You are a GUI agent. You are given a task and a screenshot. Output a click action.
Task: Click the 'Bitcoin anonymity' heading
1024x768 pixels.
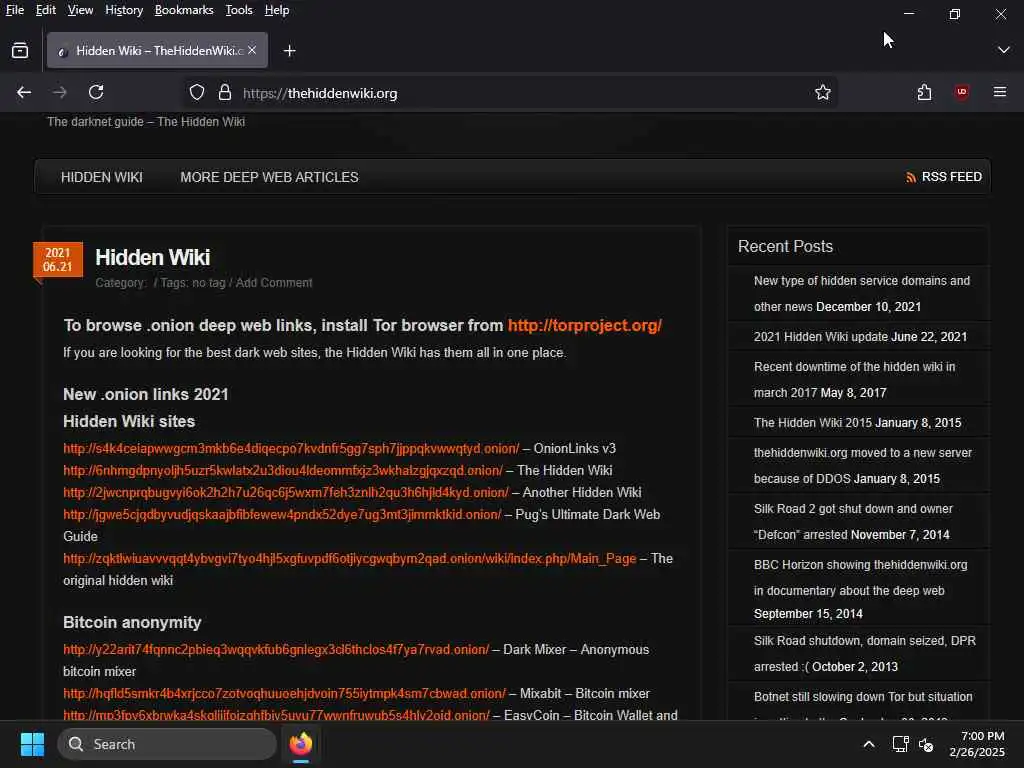click(x=132, y=622)
